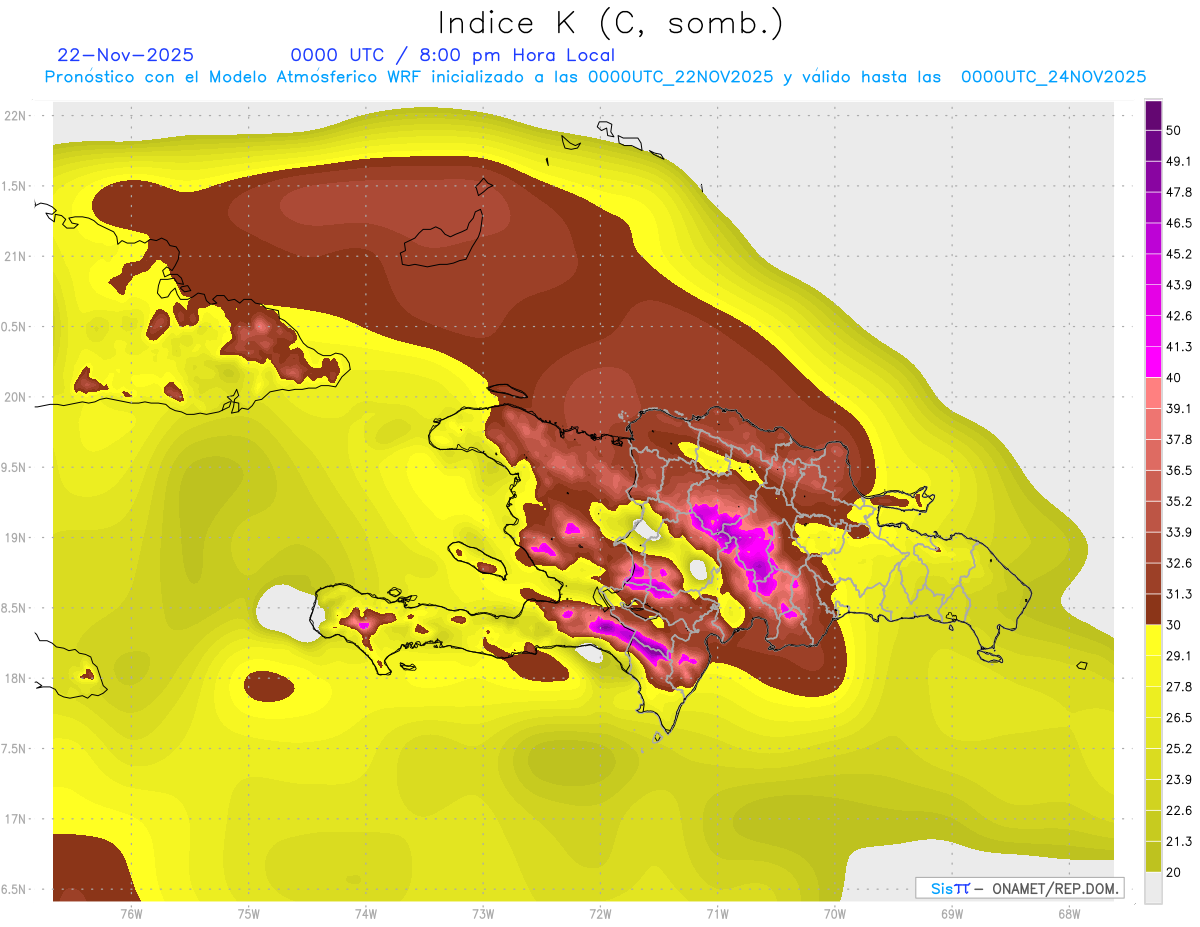Pick the dark purple swatch above 50
The image size is (1200, 927).
pyautogui.click(x=1154, y=115)
